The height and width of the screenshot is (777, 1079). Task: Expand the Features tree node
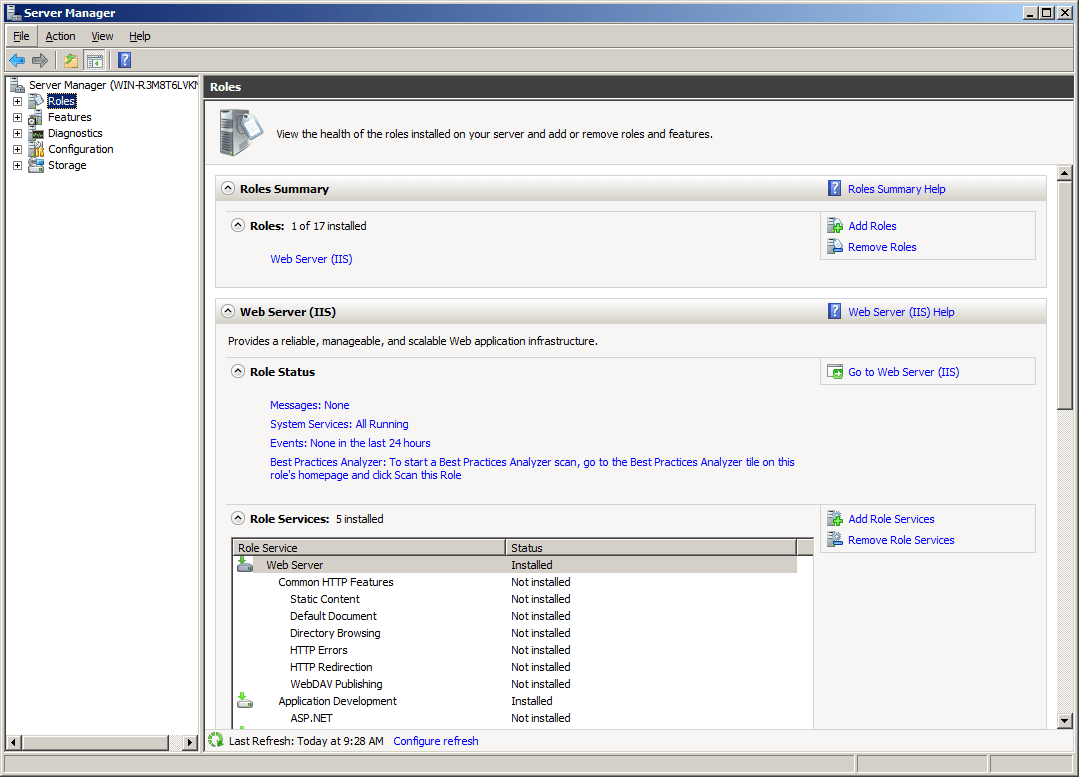(17, 117)
